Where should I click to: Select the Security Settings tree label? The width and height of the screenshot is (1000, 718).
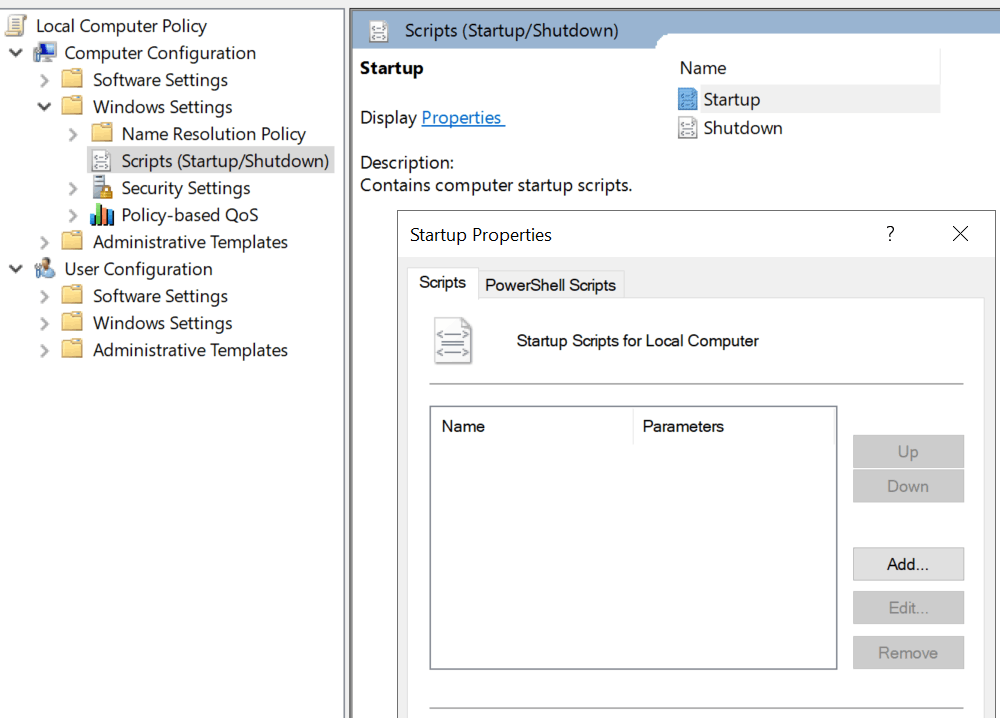(186, 188)
